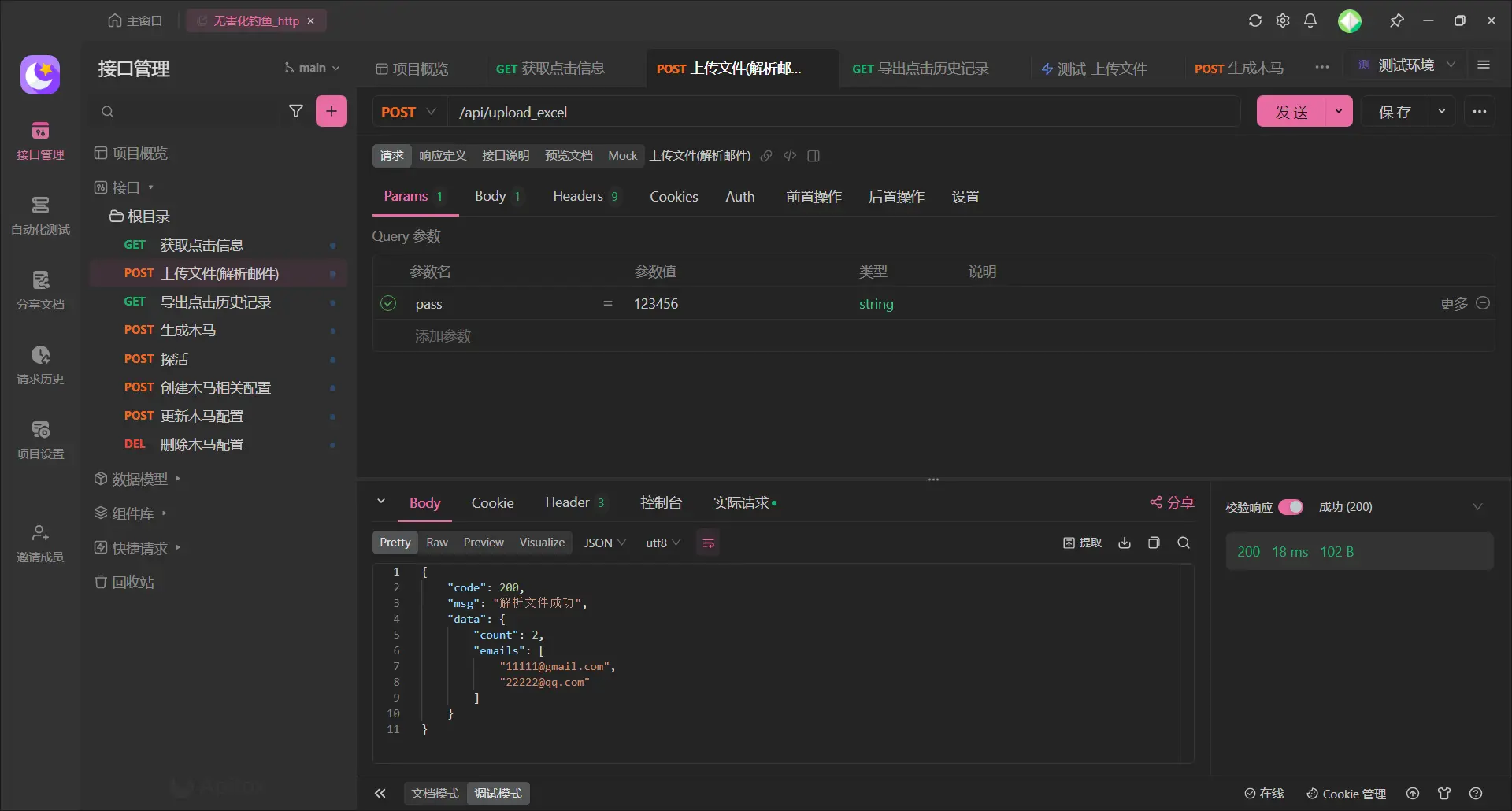Open the 自动化测试 sidebar section
1512x811 pixels.
point(40,217)
